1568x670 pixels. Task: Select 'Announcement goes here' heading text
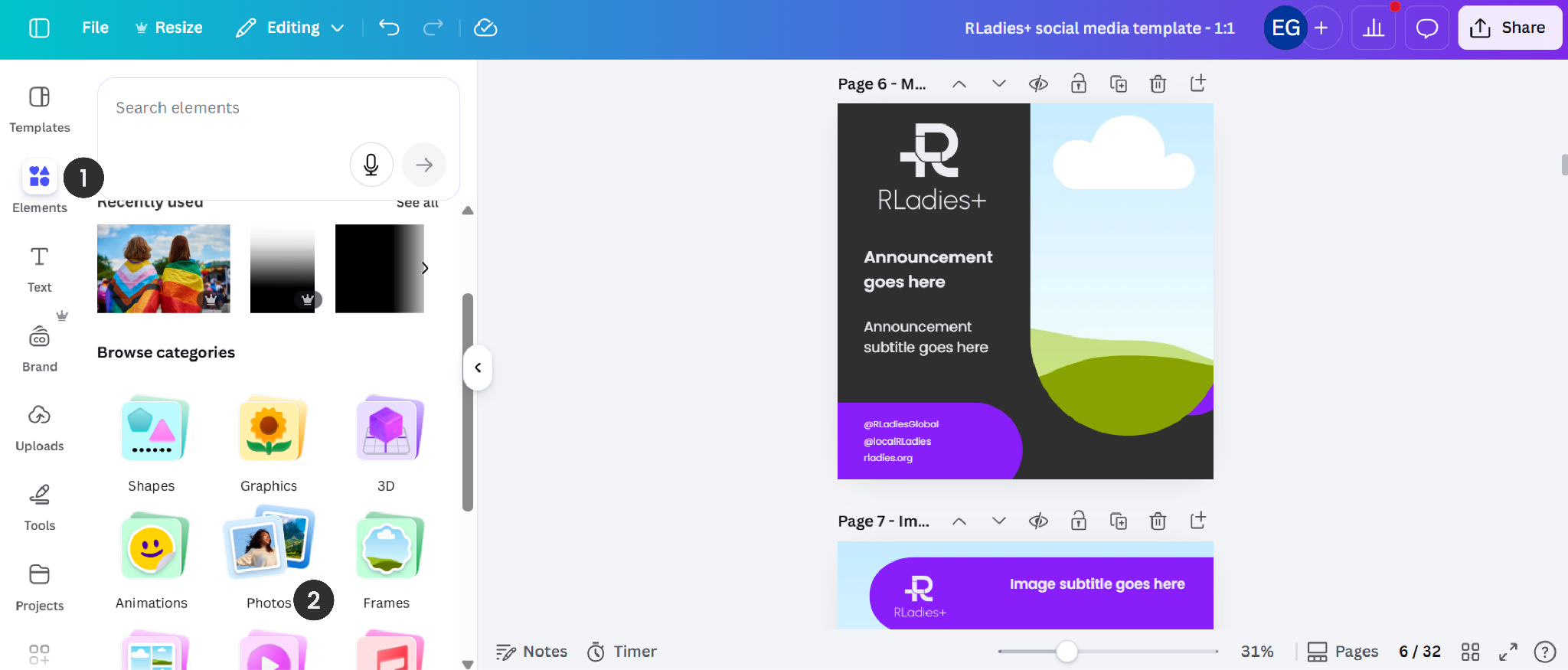(928, 270)
